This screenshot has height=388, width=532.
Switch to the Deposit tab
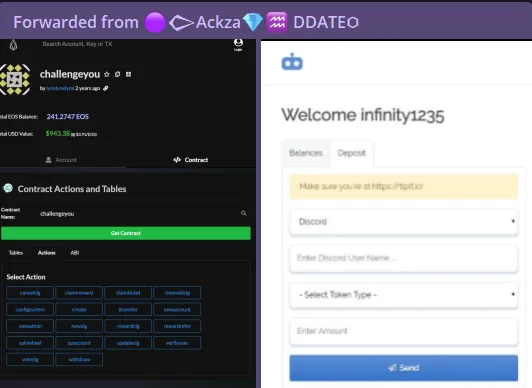pos(352,153)
